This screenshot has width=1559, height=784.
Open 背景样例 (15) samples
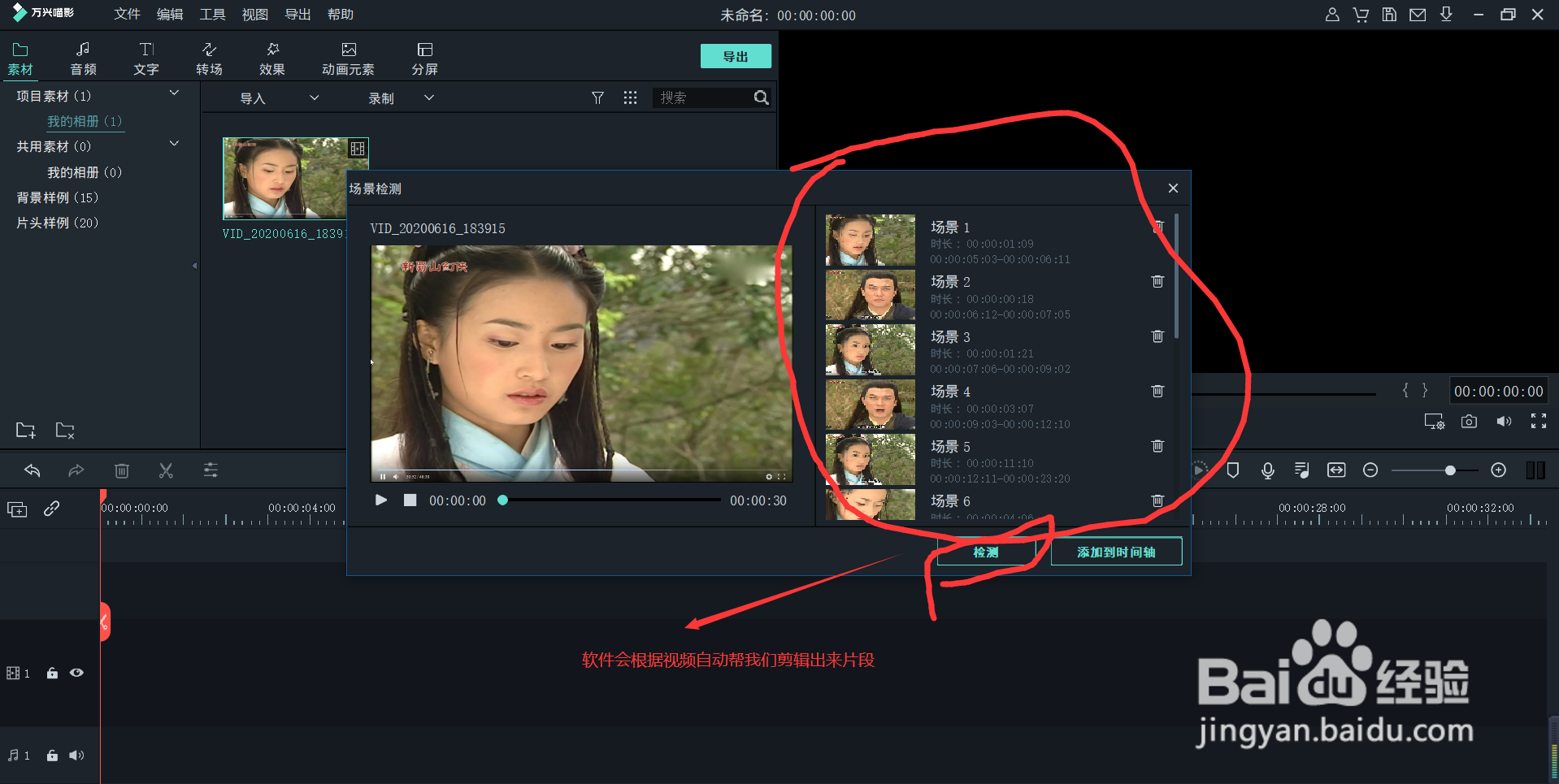coord(57,197)
